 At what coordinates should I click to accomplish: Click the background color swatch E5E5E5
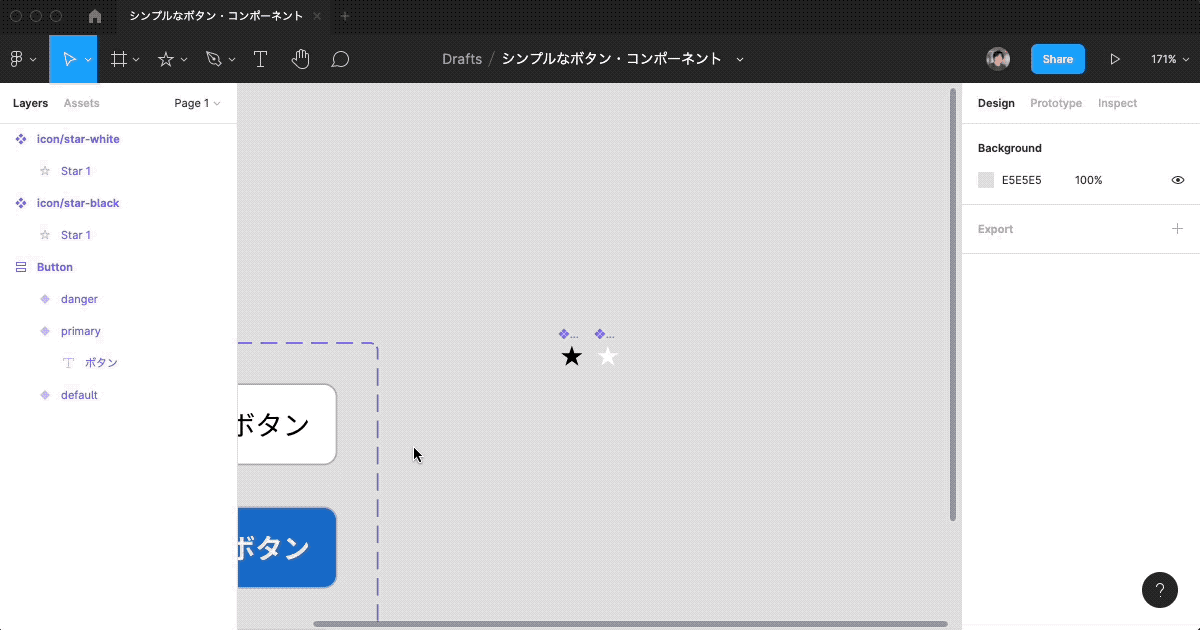pos(986,180)
